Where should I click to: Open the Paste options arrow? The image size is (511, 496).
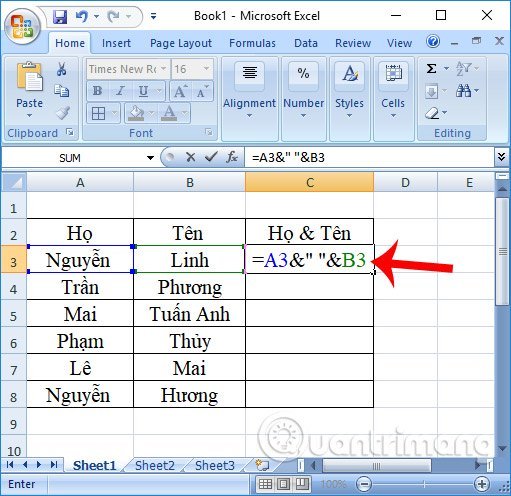point(29,116)
